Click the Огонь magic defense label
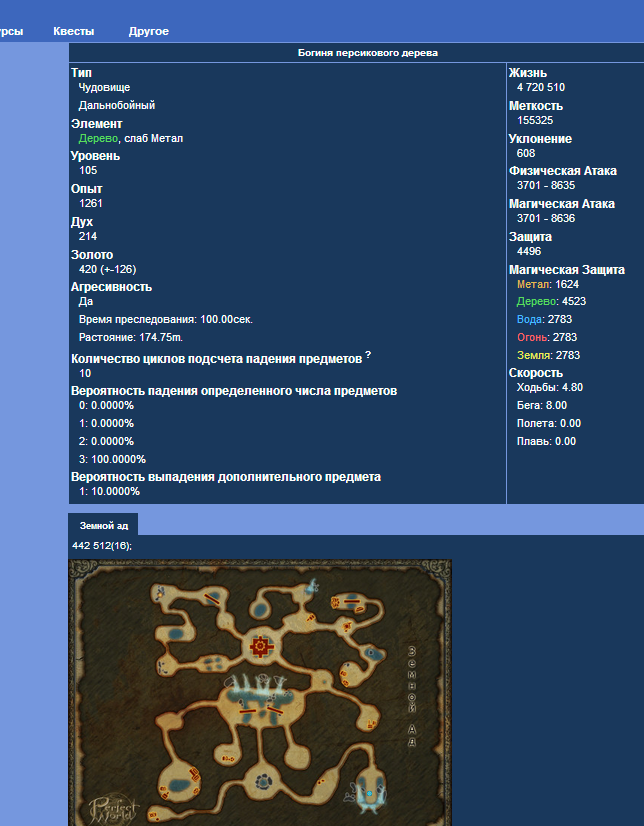 tap(532, 337)
